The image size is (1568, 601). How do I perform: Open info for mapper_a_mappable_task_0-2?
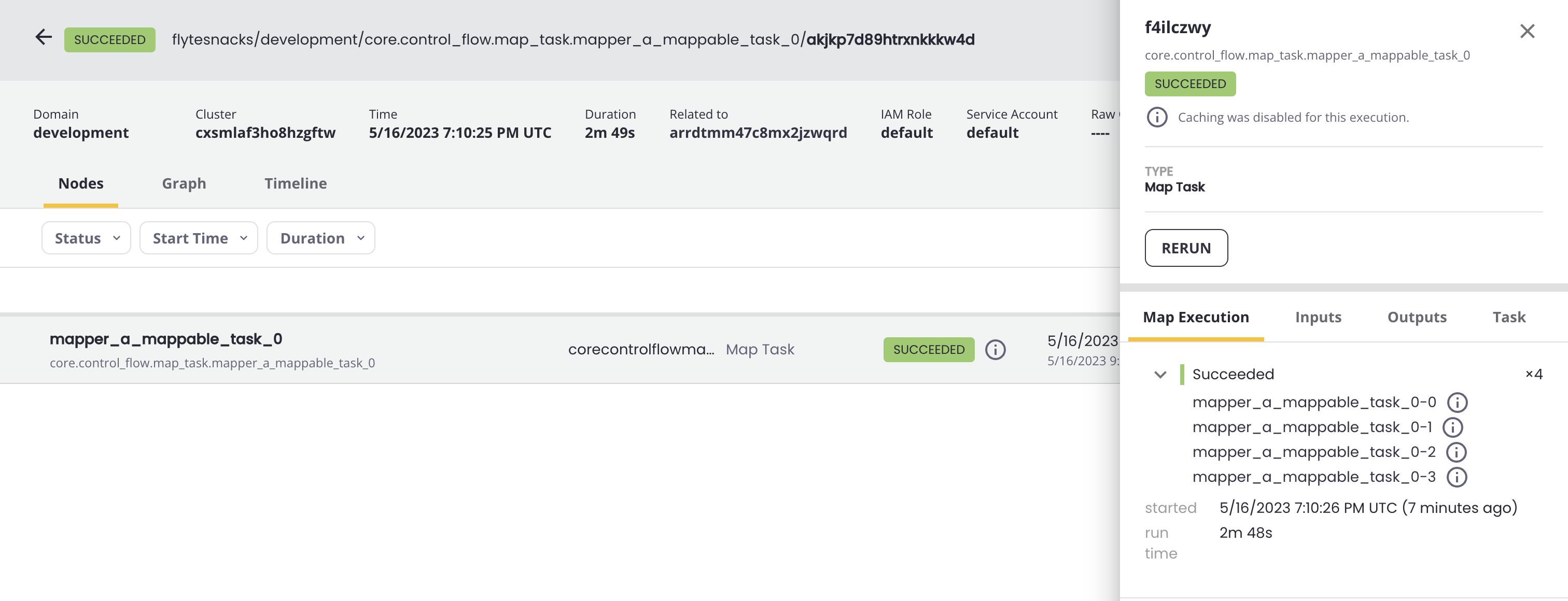[x=1456, y=453]
